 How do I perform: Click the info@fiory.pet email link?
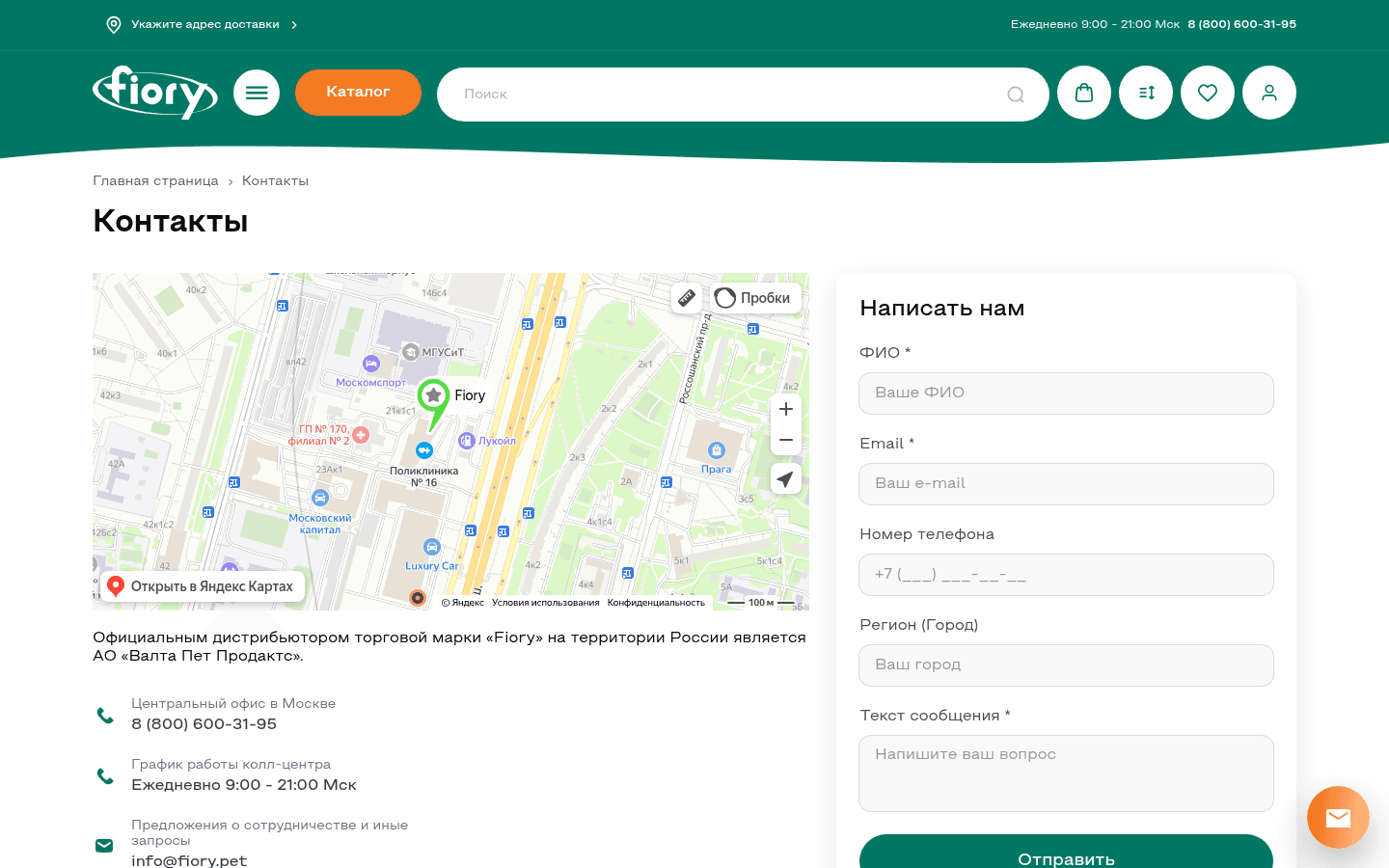[189, 860]
